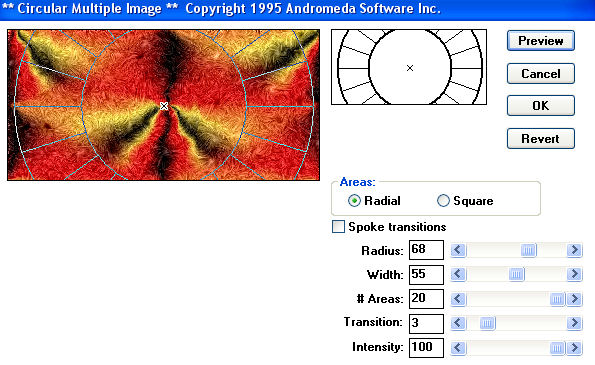The image size is (595, 365).
Task: Click the # Areas value field
Action: (x=426, y=299)
